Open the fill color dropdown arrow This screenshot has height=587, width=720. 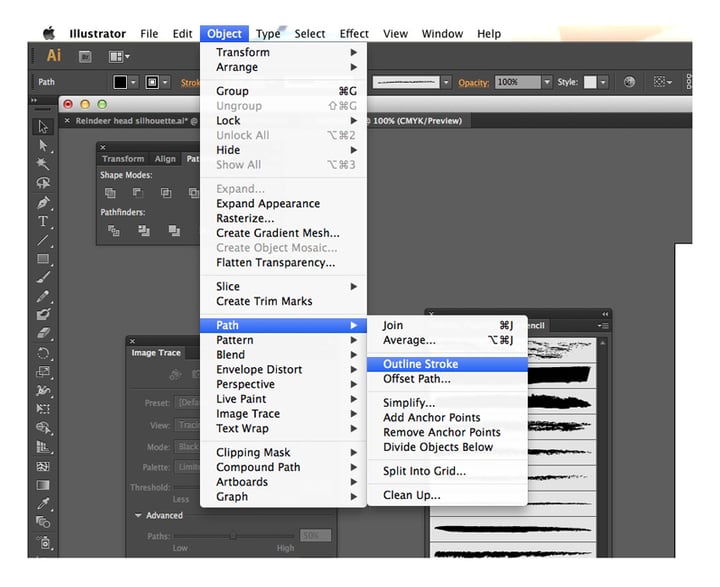click(x=133, y=82)
